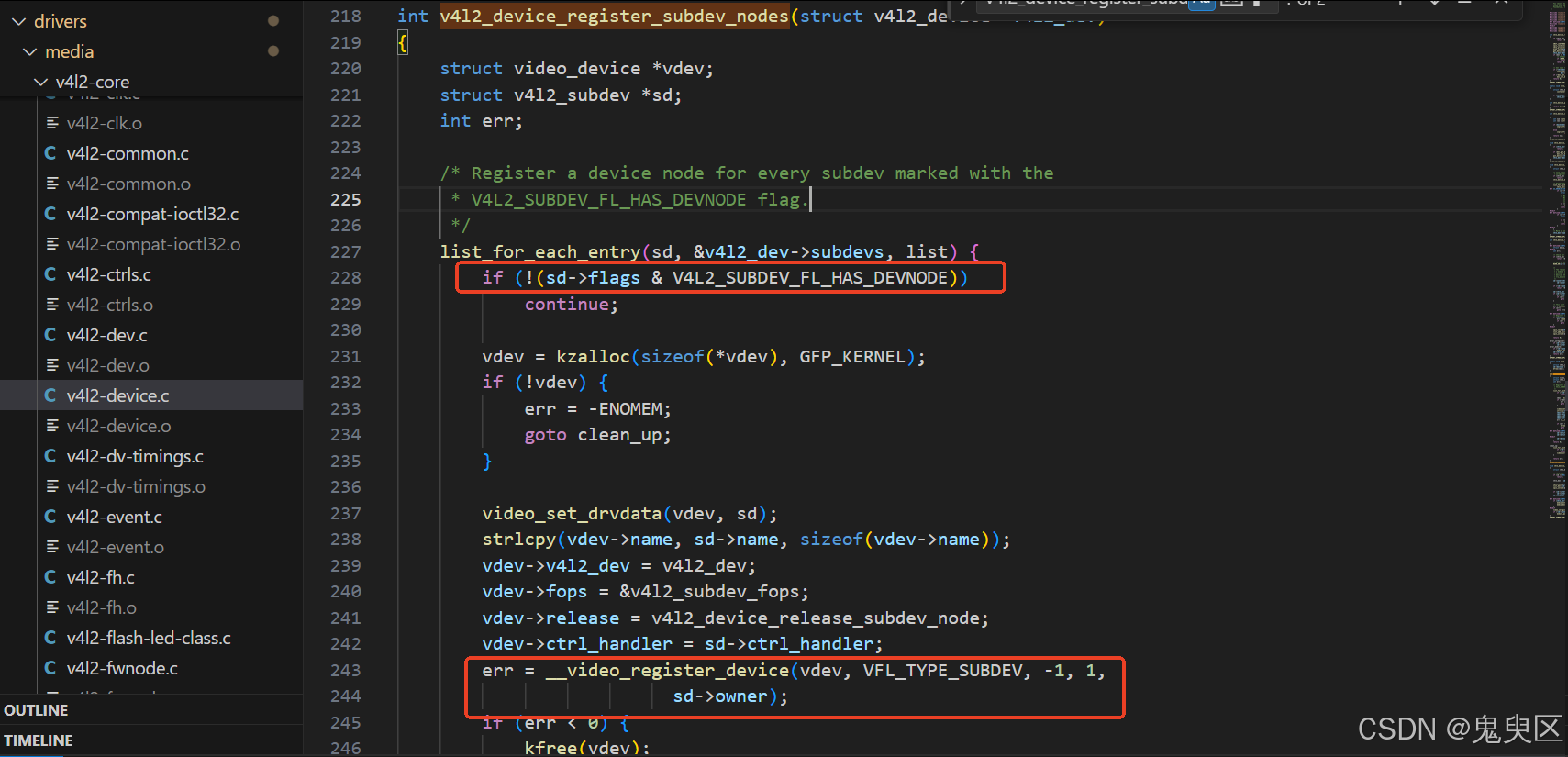This screenshot has height=757, width=1568.
Task: Click line number 228 in the gutter
Action: [x=346, y=277]
